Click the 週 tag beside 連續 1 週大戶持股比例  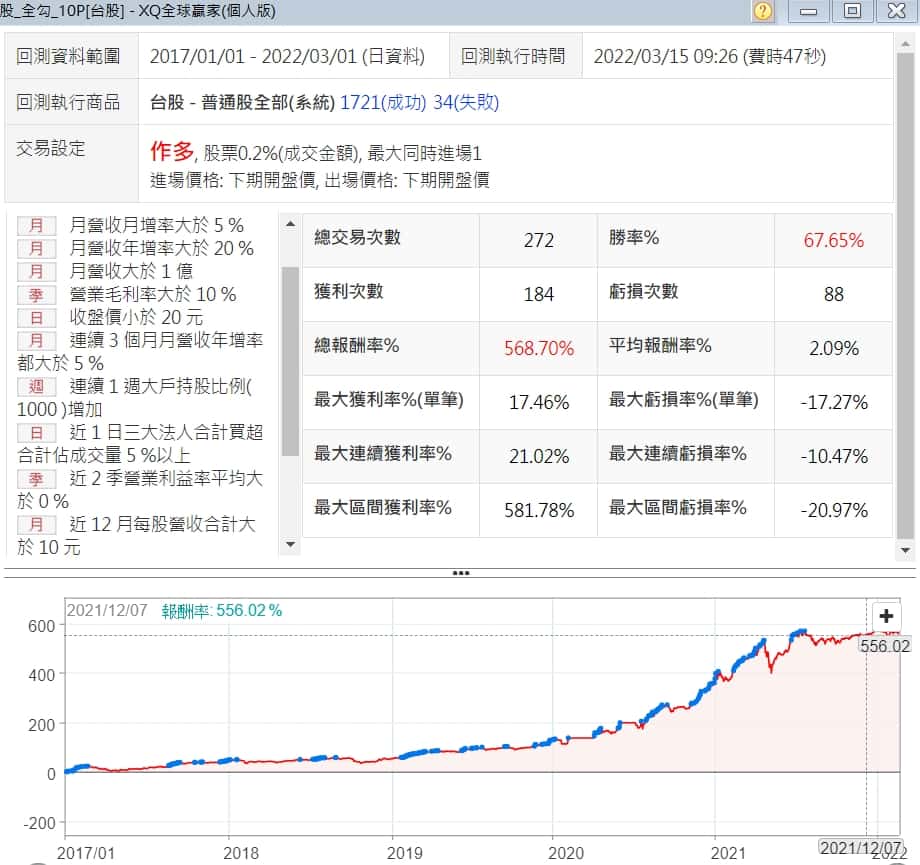tap(36, 386)
